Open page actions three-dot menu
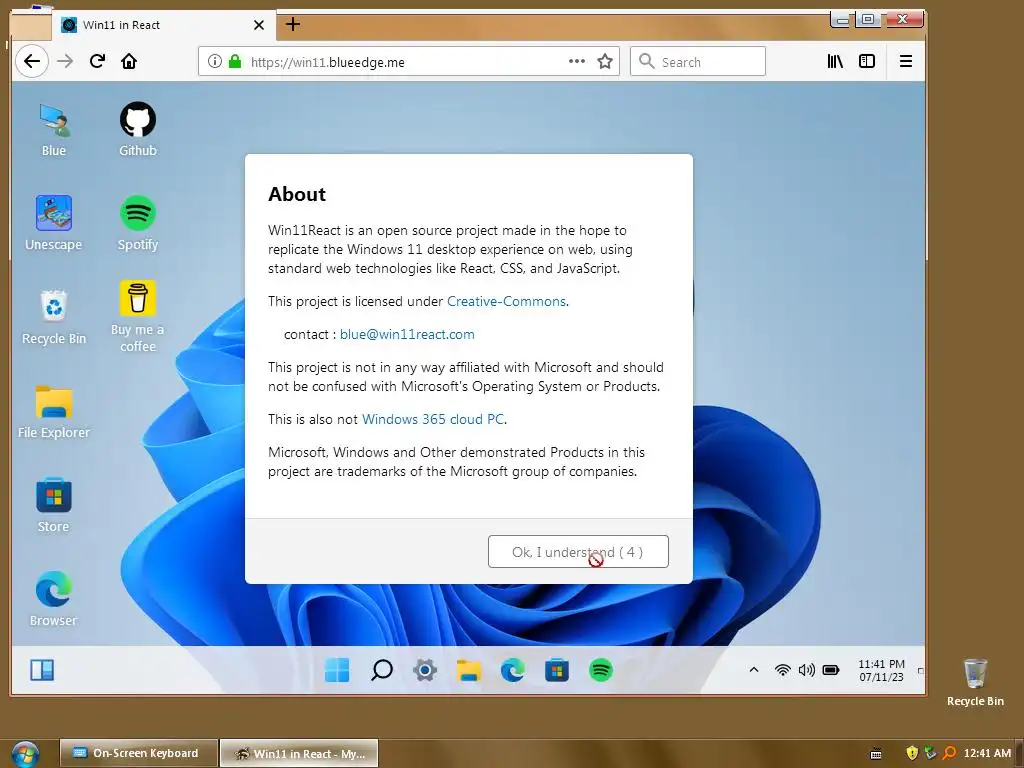The height and width of the screenshot is (768, 1024). (x=577, y=61)
